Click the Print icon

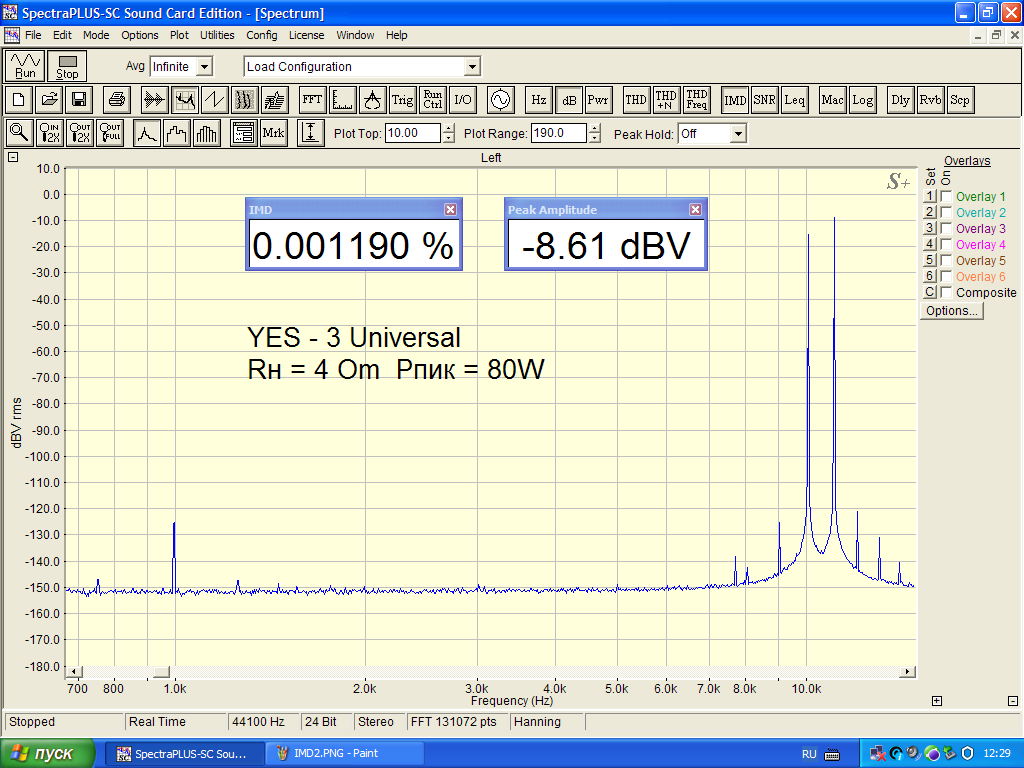click(117, 99)
